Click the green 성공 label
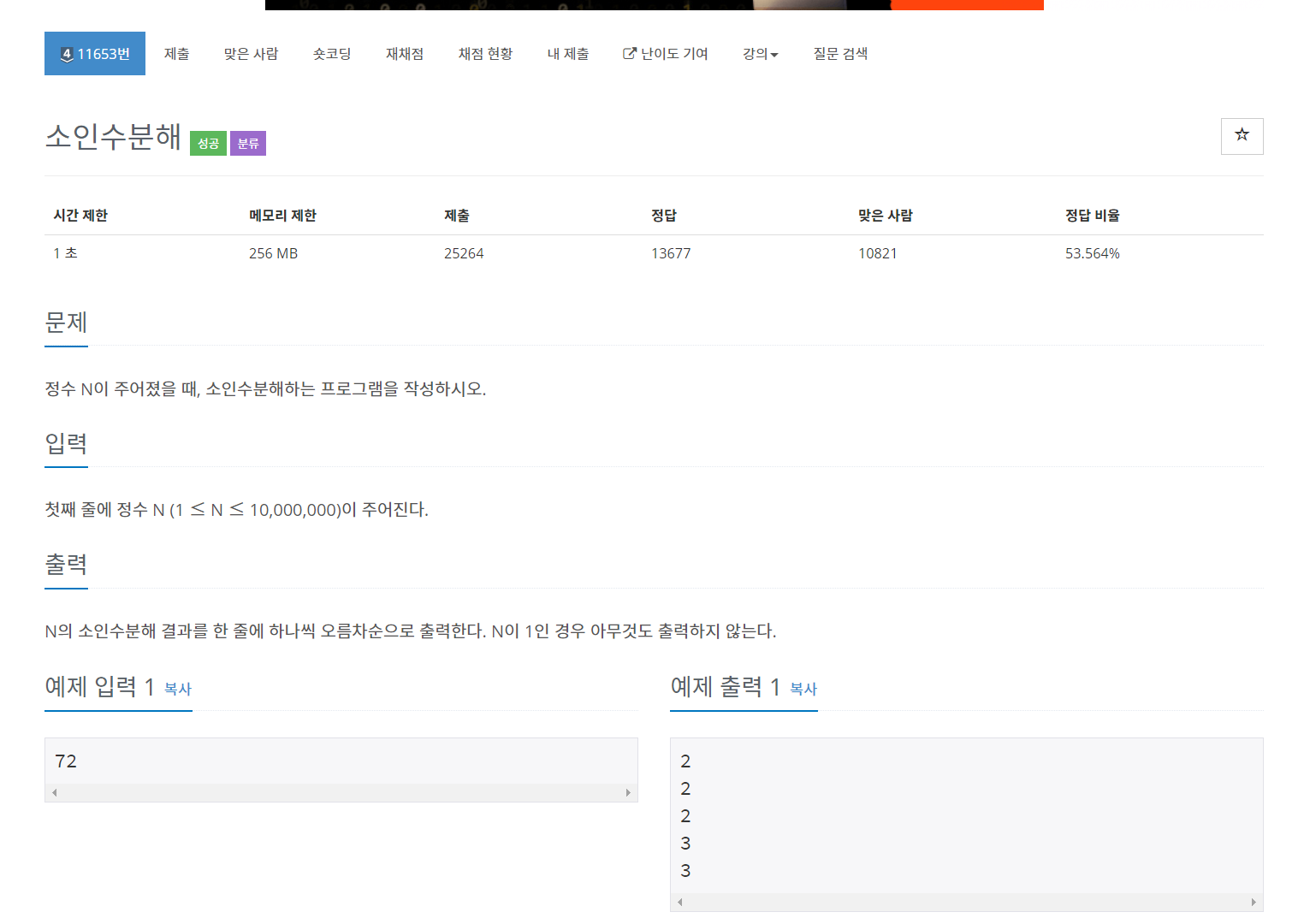This screenshot has height=924, width=1298. click(x=208, y=143)
